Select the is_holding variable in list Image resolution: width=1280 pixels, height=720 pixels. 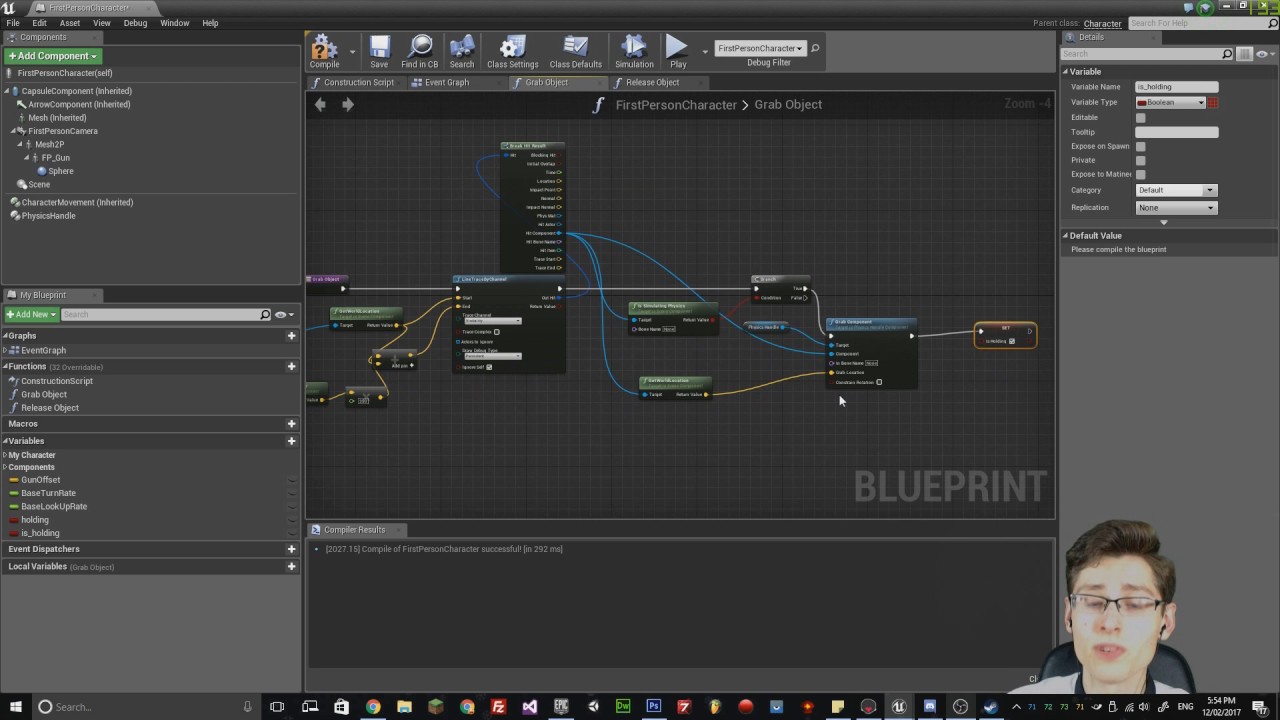40,533
